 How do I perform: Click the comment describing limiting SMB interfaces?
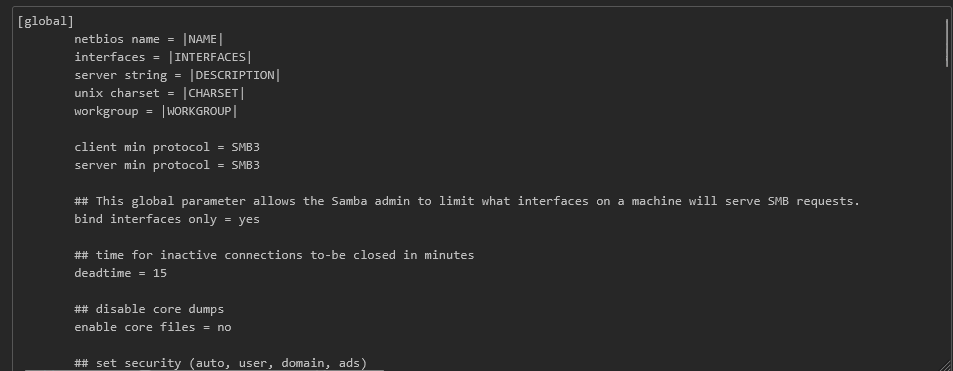(467, 201)
